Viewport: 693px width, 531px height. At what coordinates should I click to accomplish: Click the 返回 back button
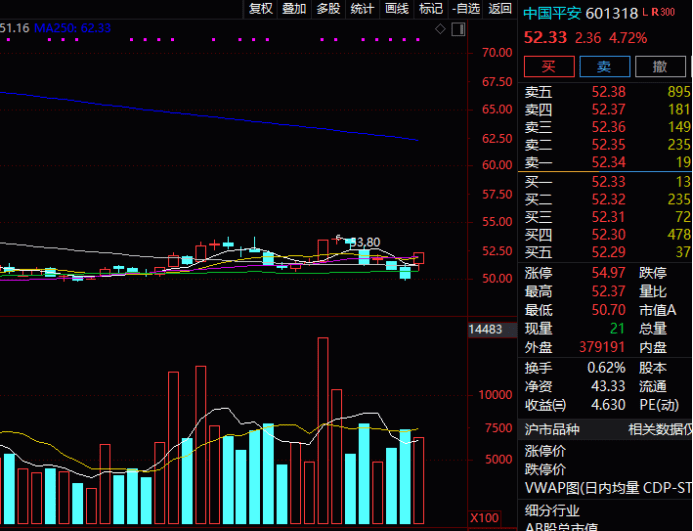500,8
